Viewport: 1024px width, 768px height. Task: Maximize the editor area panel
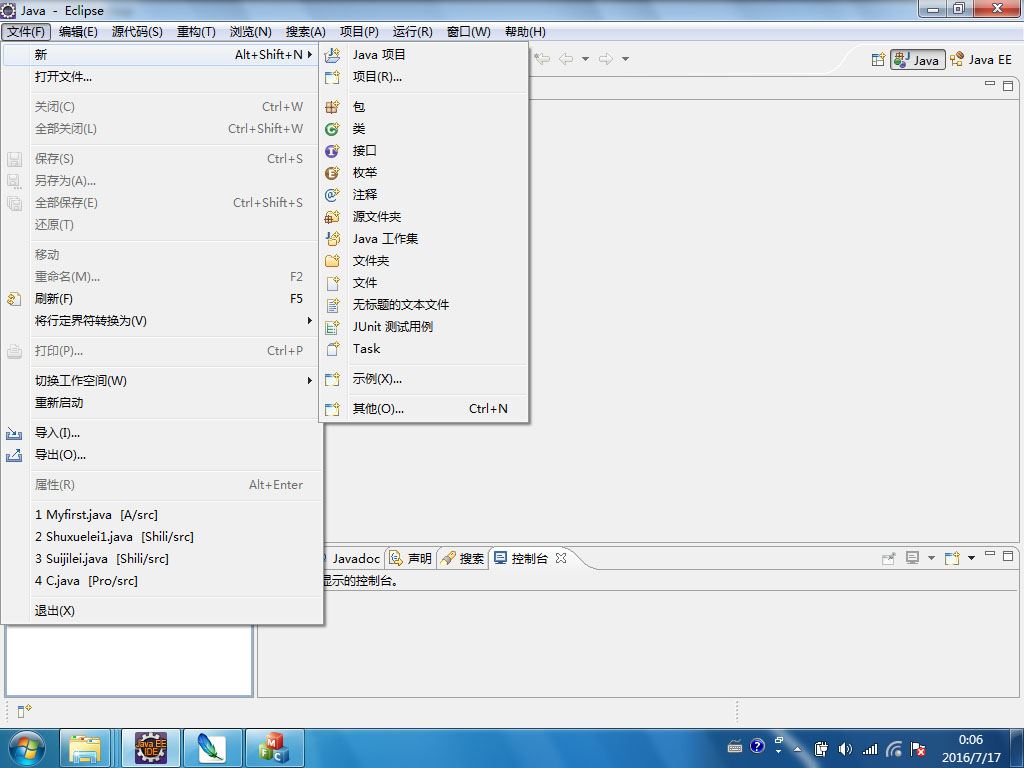(x=1008, y=86)
